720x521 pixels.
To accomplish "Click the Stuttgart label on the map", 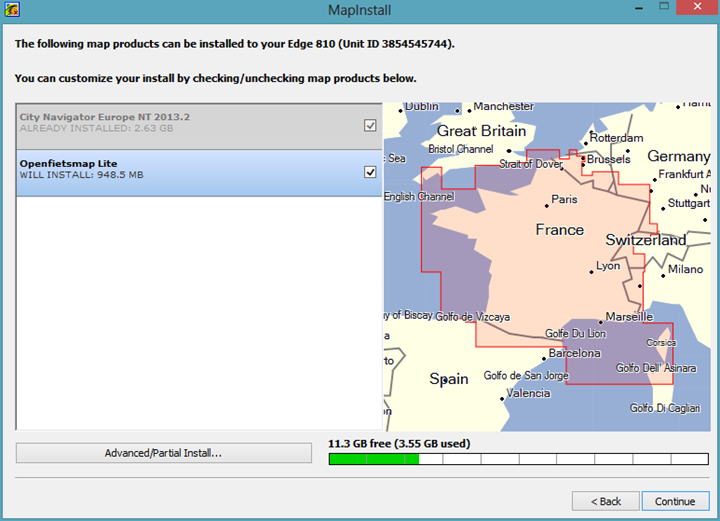I will (x=688, y=203).
